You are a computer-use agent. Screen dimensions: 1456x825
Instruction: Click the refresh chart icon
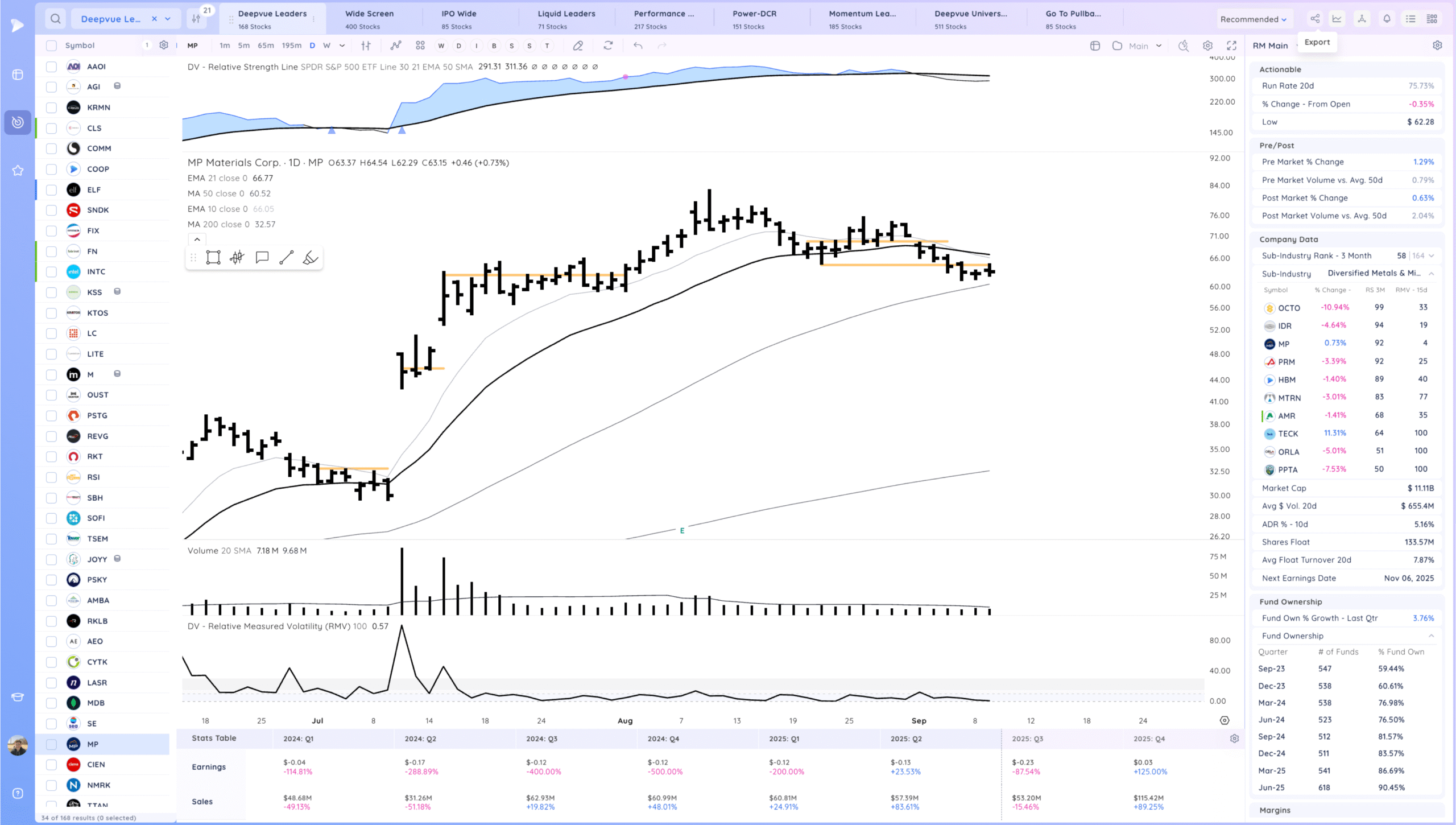[608, 46]
